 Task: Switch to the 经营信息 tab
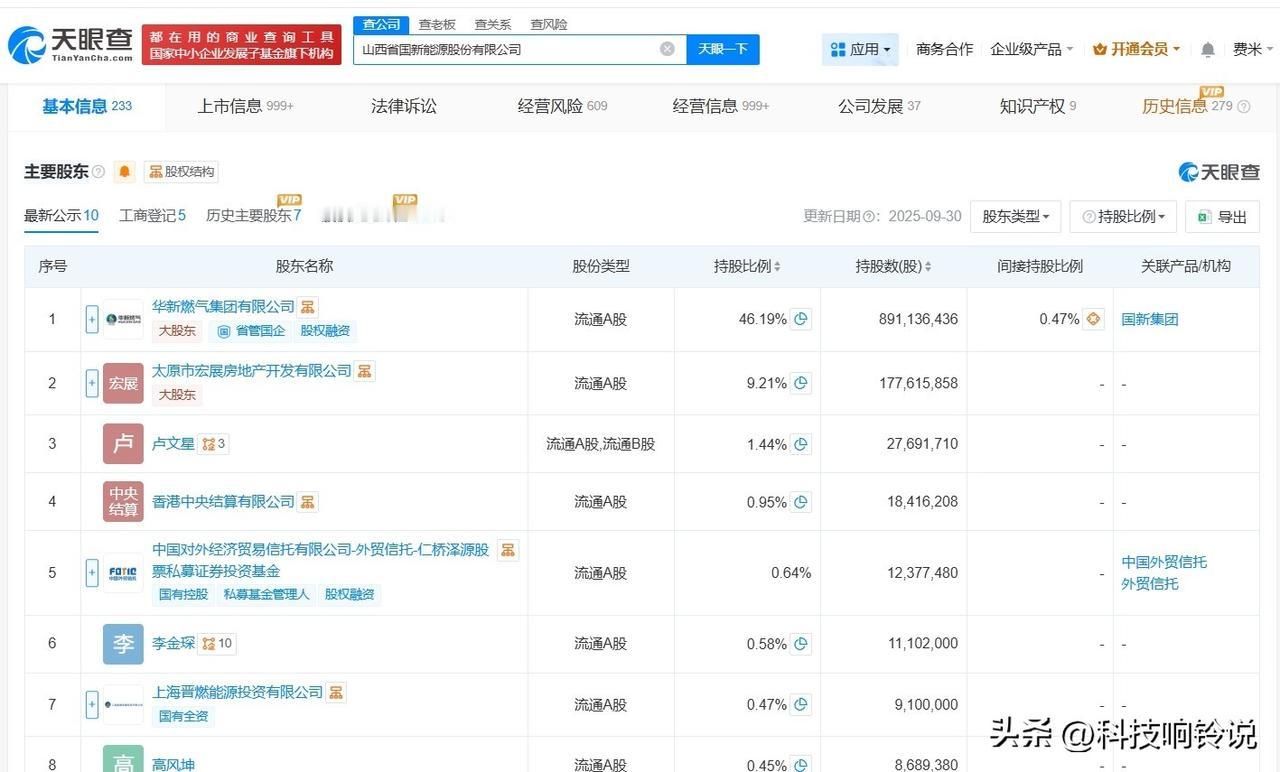pos(721,106)
